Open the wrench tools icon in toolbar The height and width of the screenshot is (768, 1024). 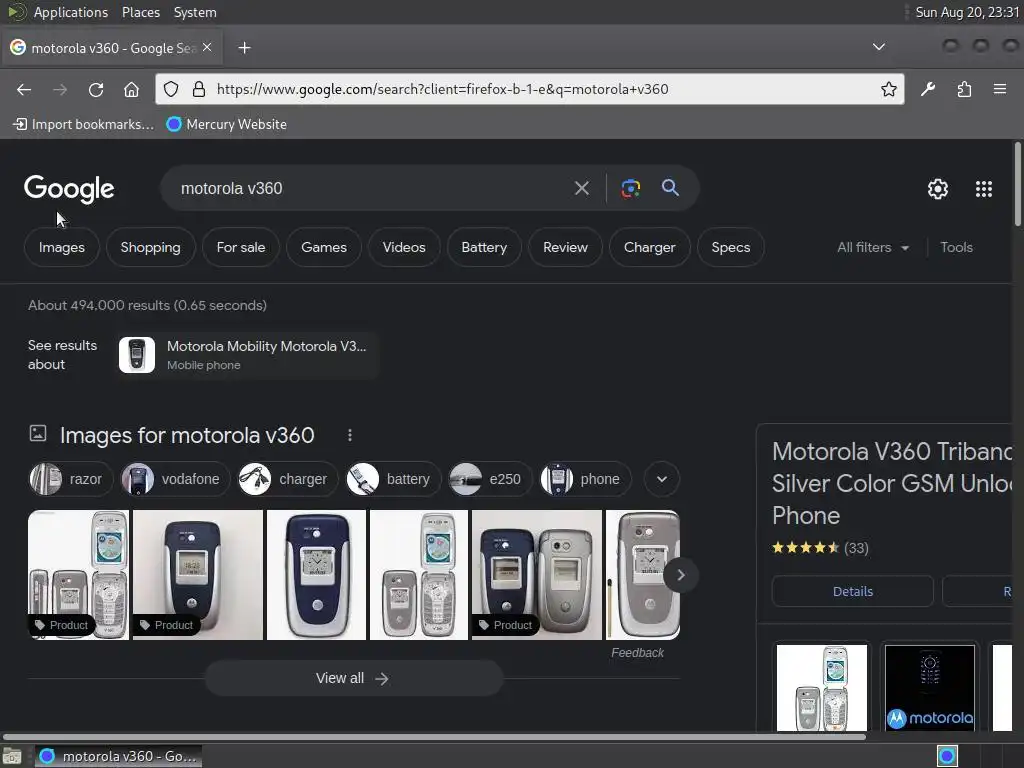click(x=928, y=89)
